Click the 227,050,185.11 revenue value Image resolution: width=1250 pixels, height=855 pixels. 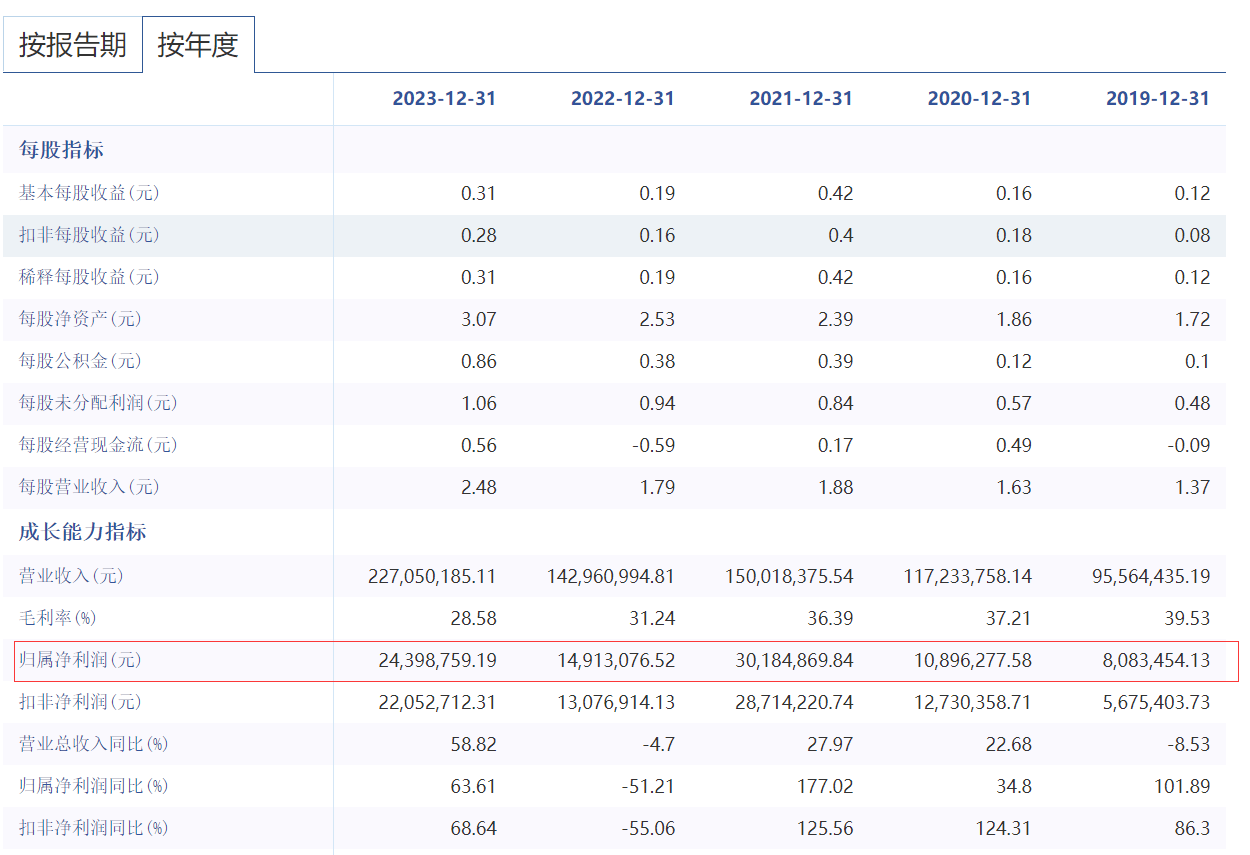click(x=432, y=576)
